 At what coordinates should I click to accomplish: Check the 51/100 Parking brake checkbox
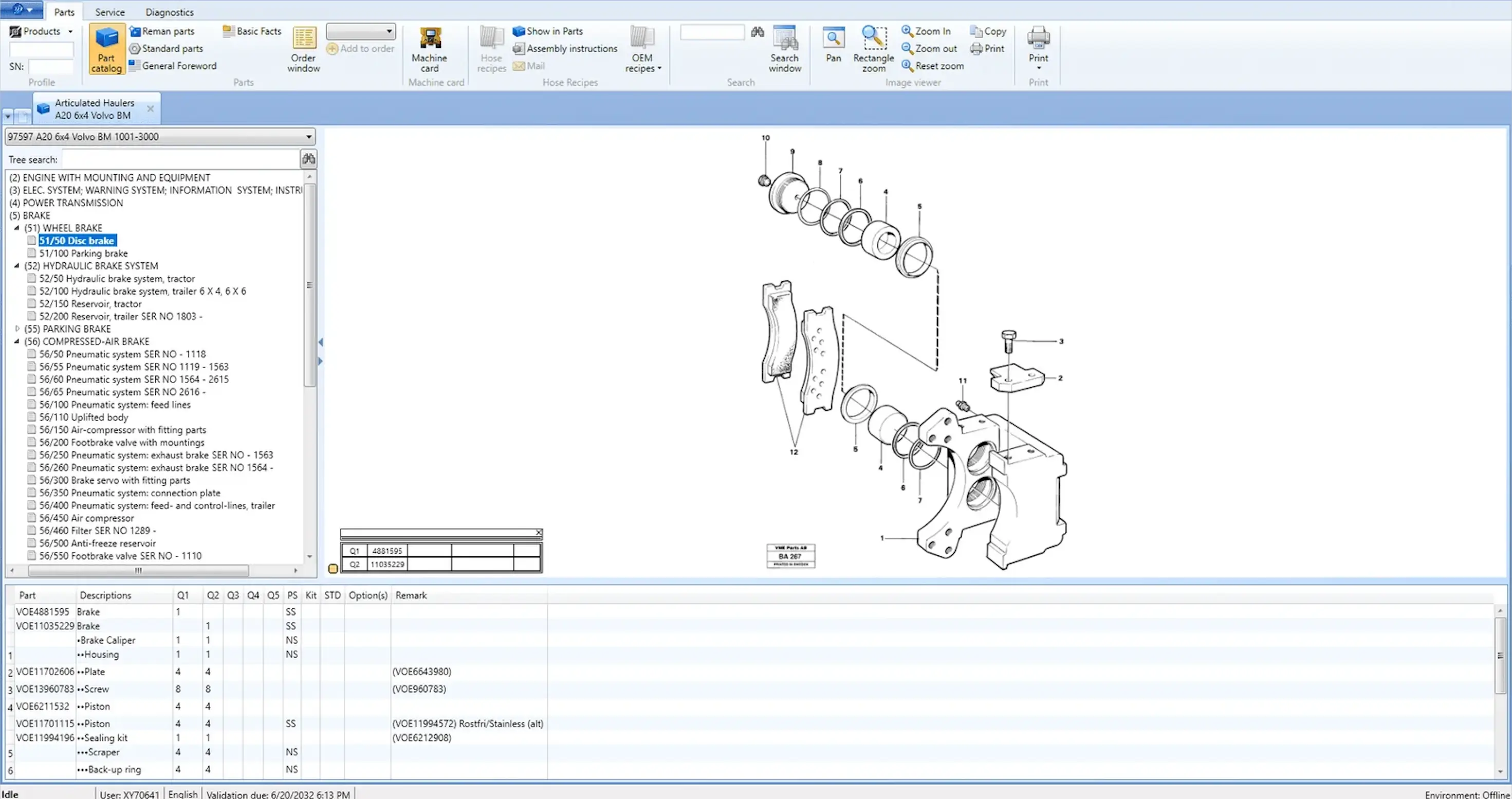coord(32,253)
